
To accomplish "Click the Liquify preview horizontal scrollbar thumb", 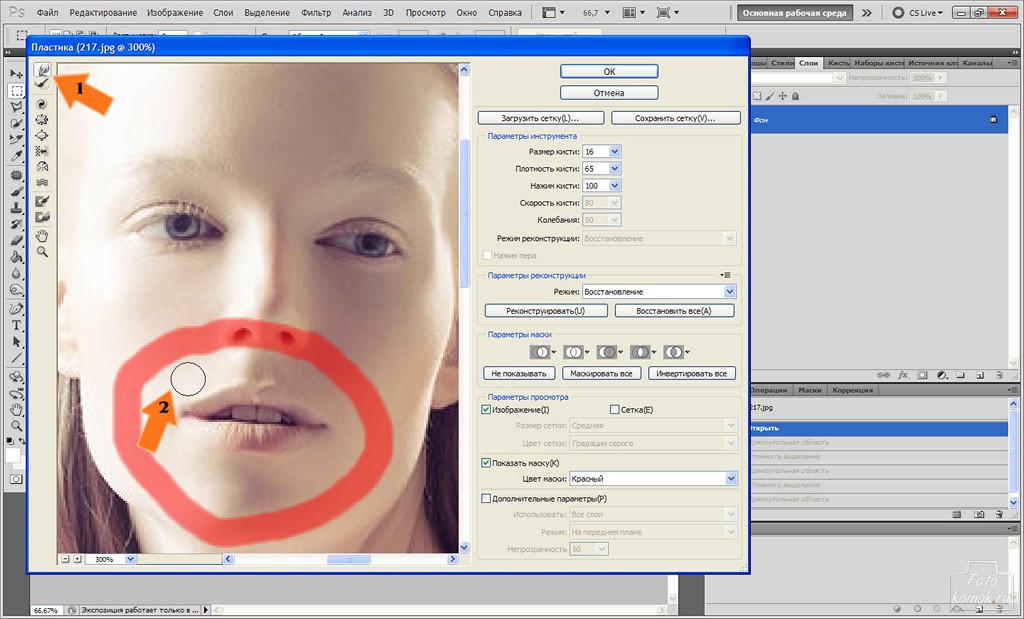I will coord(348,560).
